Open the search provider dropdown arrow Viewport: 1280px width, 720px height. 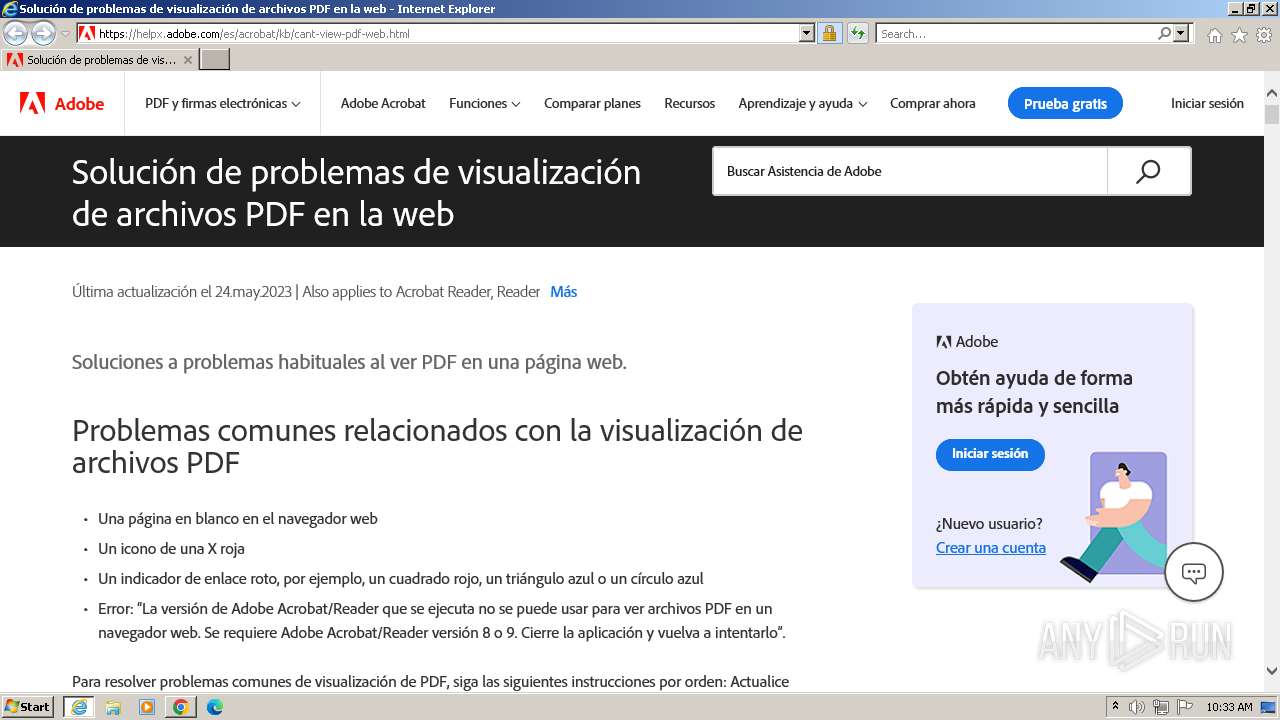click(1181, 34)
